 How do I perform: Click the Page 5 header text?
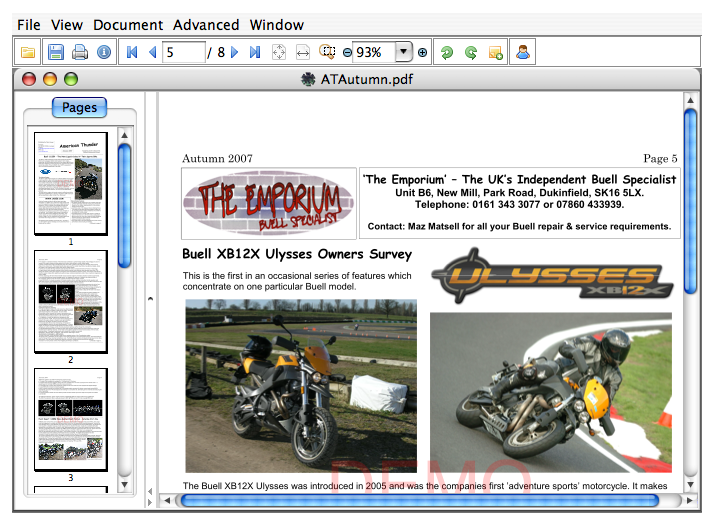(660, 159)
